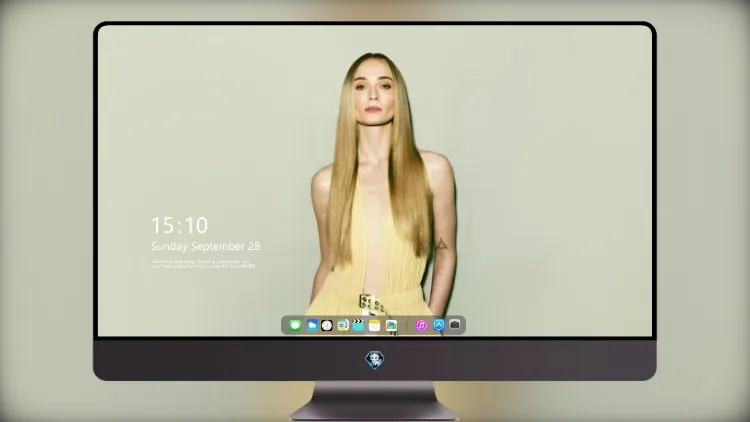750x422 pixels.
Task: Click the Sunday September 28 date text
Action: coord(206,246)
